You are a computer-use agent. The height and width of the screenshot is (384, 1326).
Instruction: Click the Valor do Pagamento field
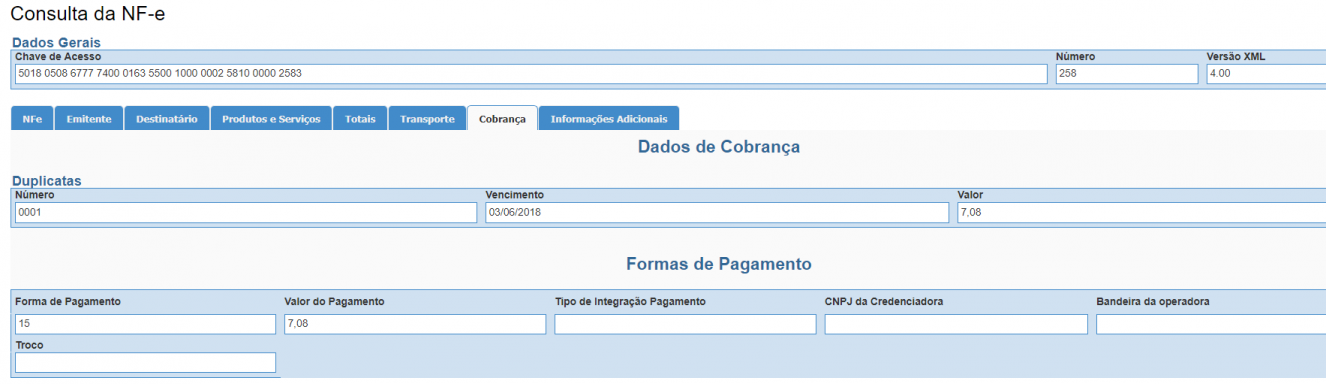pyautogui.click(x=415, y=324)
